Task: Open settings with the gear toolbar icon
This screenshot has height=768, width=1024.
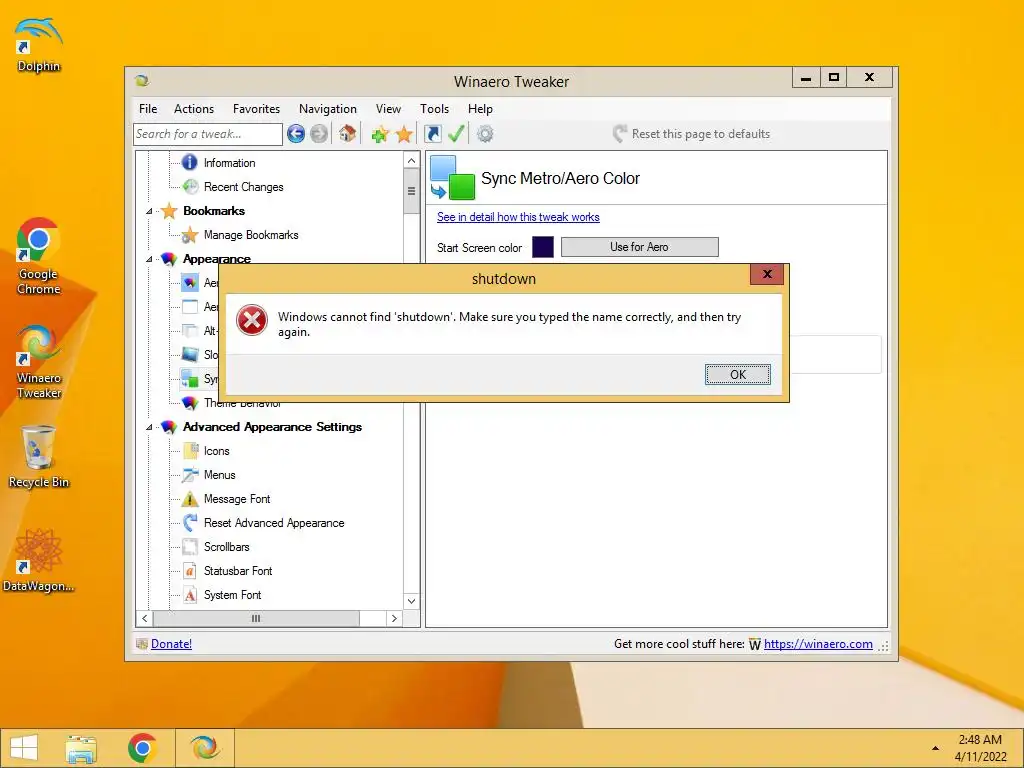Action: (485, 134)
